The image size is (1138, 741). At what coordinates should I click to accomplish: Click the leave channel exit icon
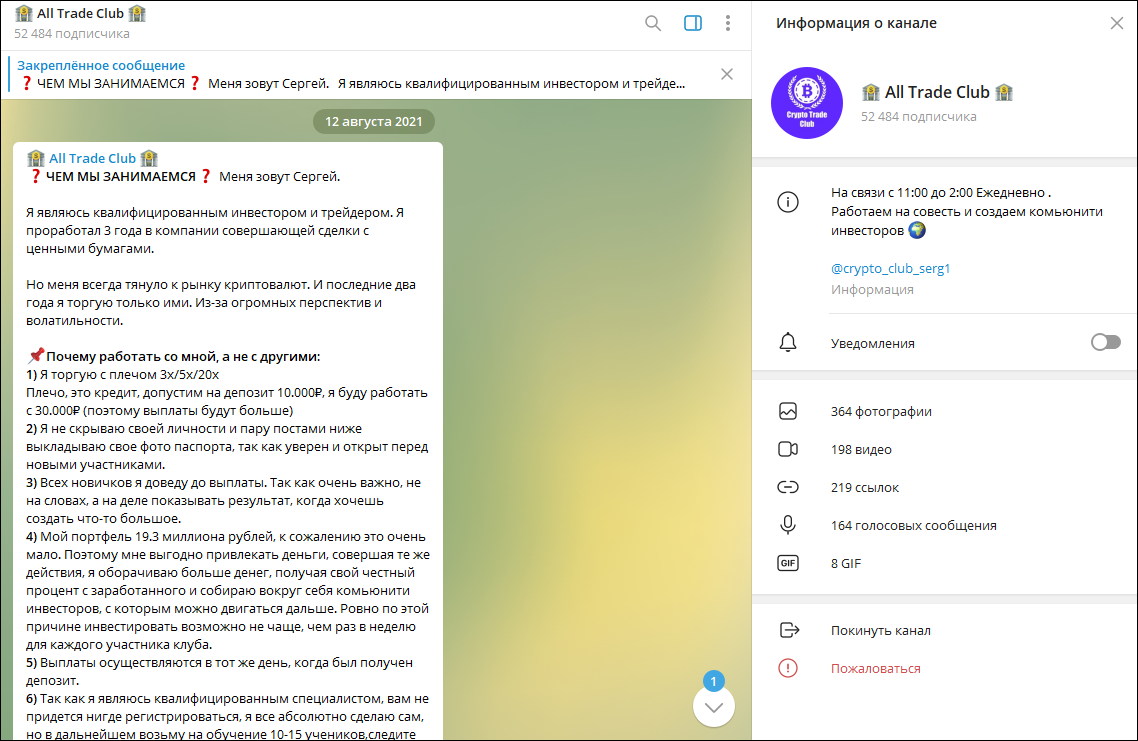tap(789, 630)
